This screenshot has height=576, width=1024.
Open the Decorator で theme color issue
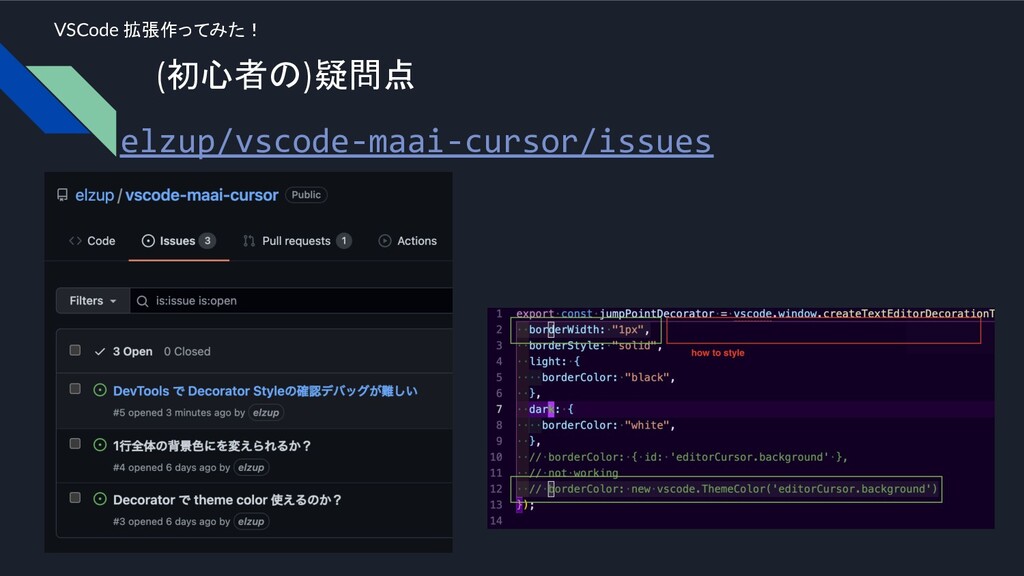227,500
